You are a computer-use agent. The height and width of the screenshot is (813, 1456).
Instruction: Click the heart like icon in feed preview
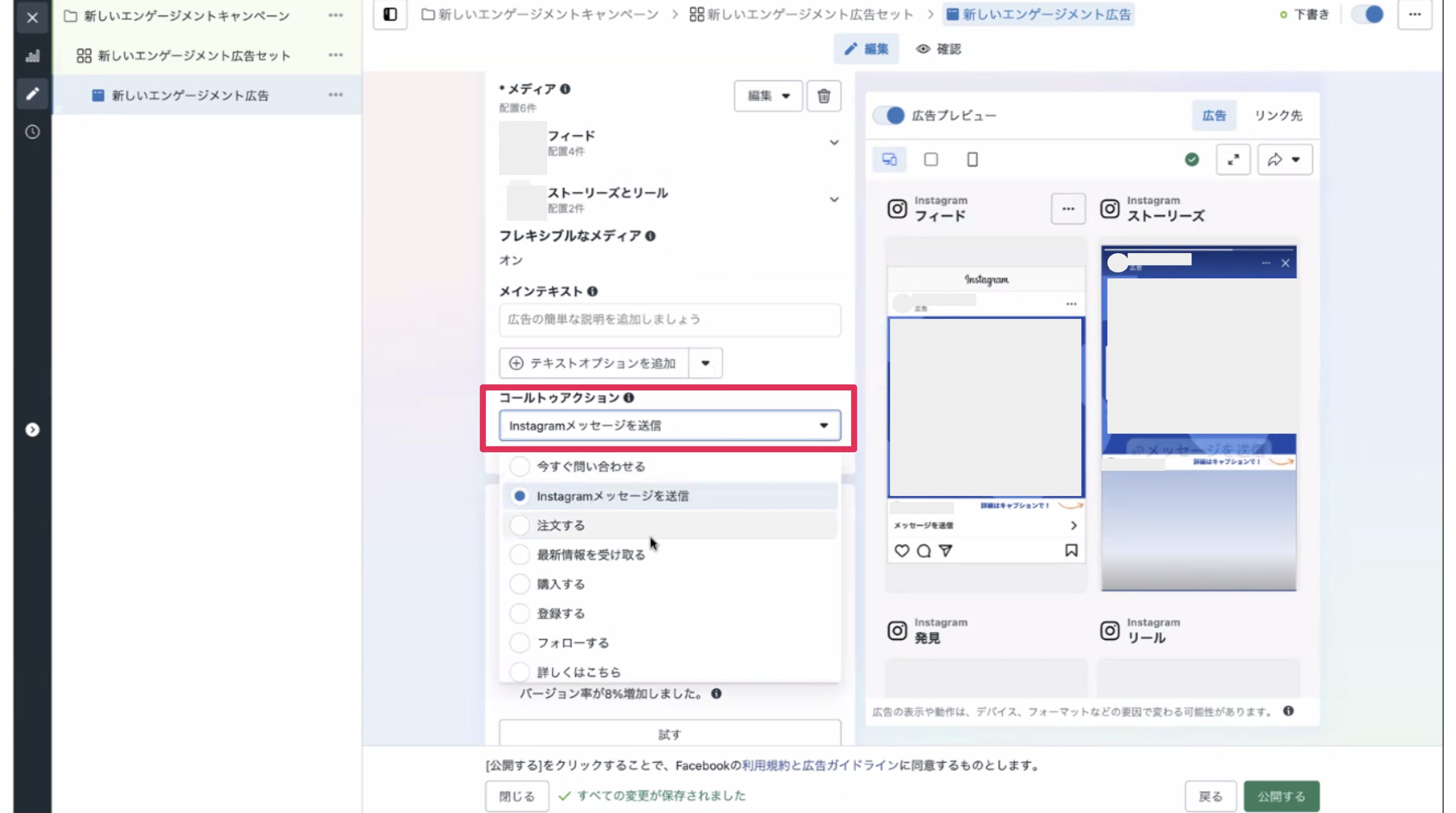[901, 550]
